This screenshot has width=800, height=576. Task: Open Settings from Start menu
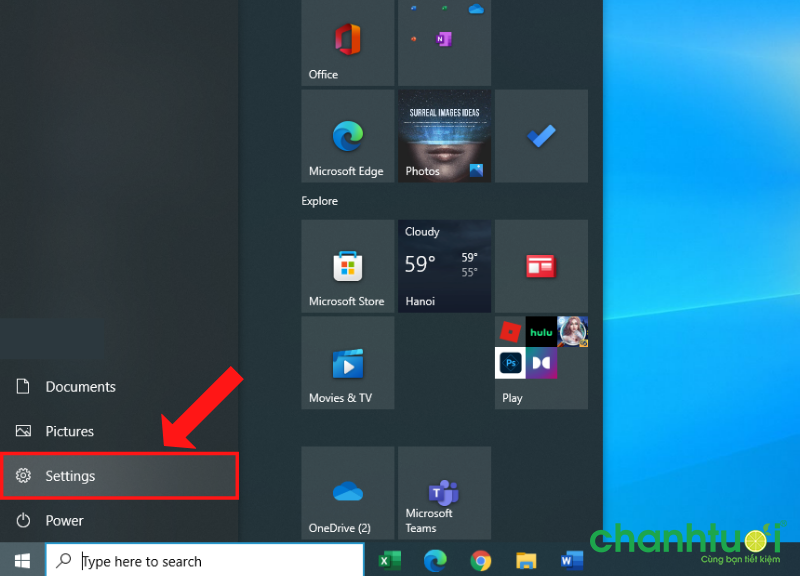pyautogui.click(x=119, y=475)
